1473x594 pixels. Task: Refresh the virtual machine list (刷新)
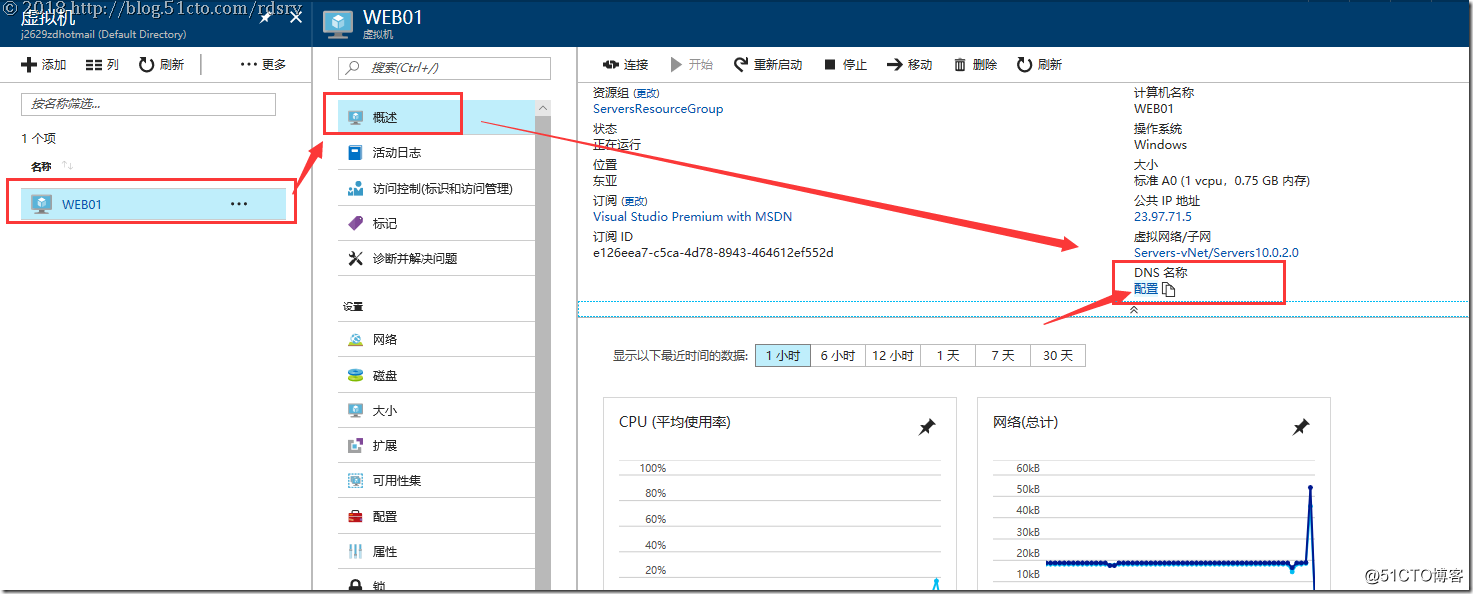click(x=161, y=65)
